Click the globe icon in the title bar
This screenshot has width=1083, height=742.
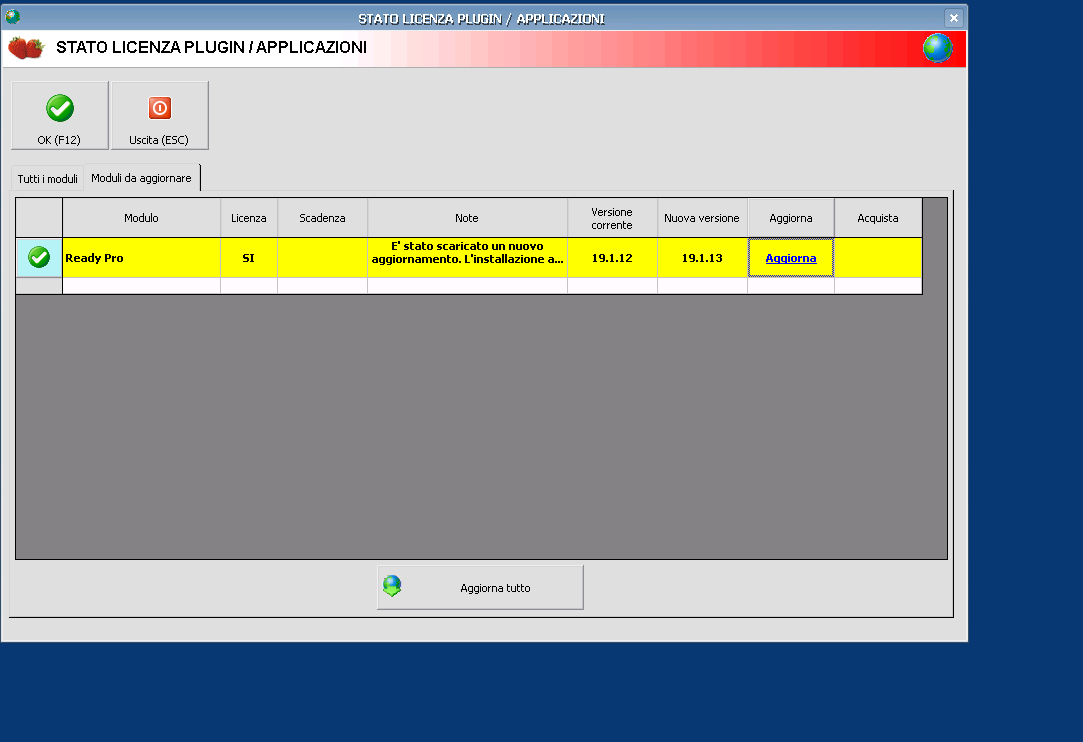point(12,17)
